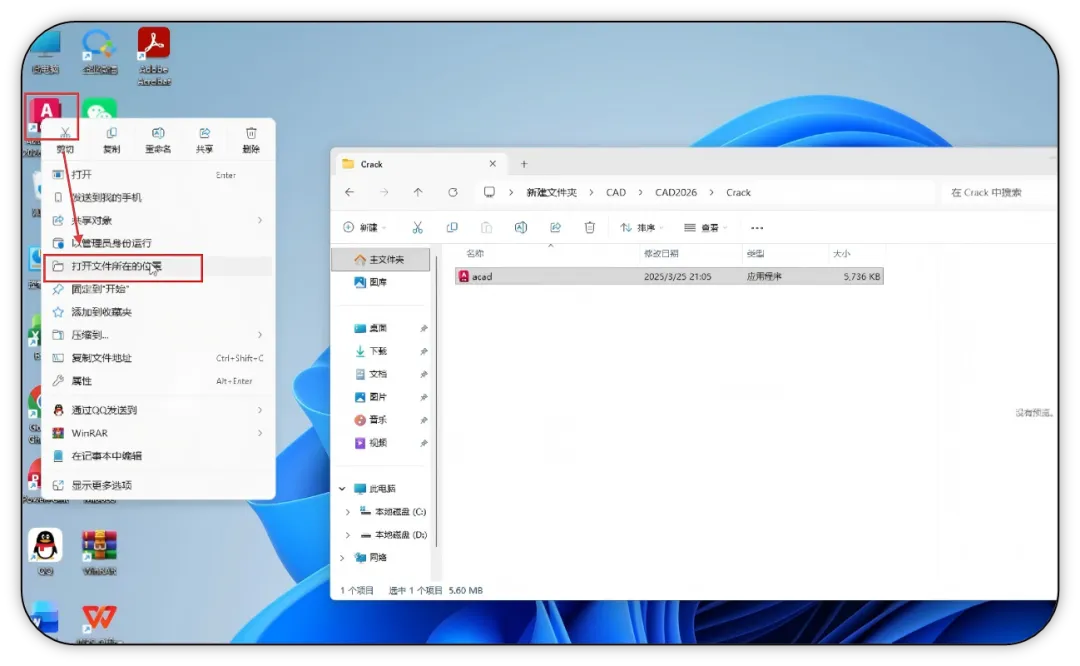The width and height of the screenshot is (1080, 666).
Task: Open Adobe Acrobat desktop icon
Action: pos(154,55)
